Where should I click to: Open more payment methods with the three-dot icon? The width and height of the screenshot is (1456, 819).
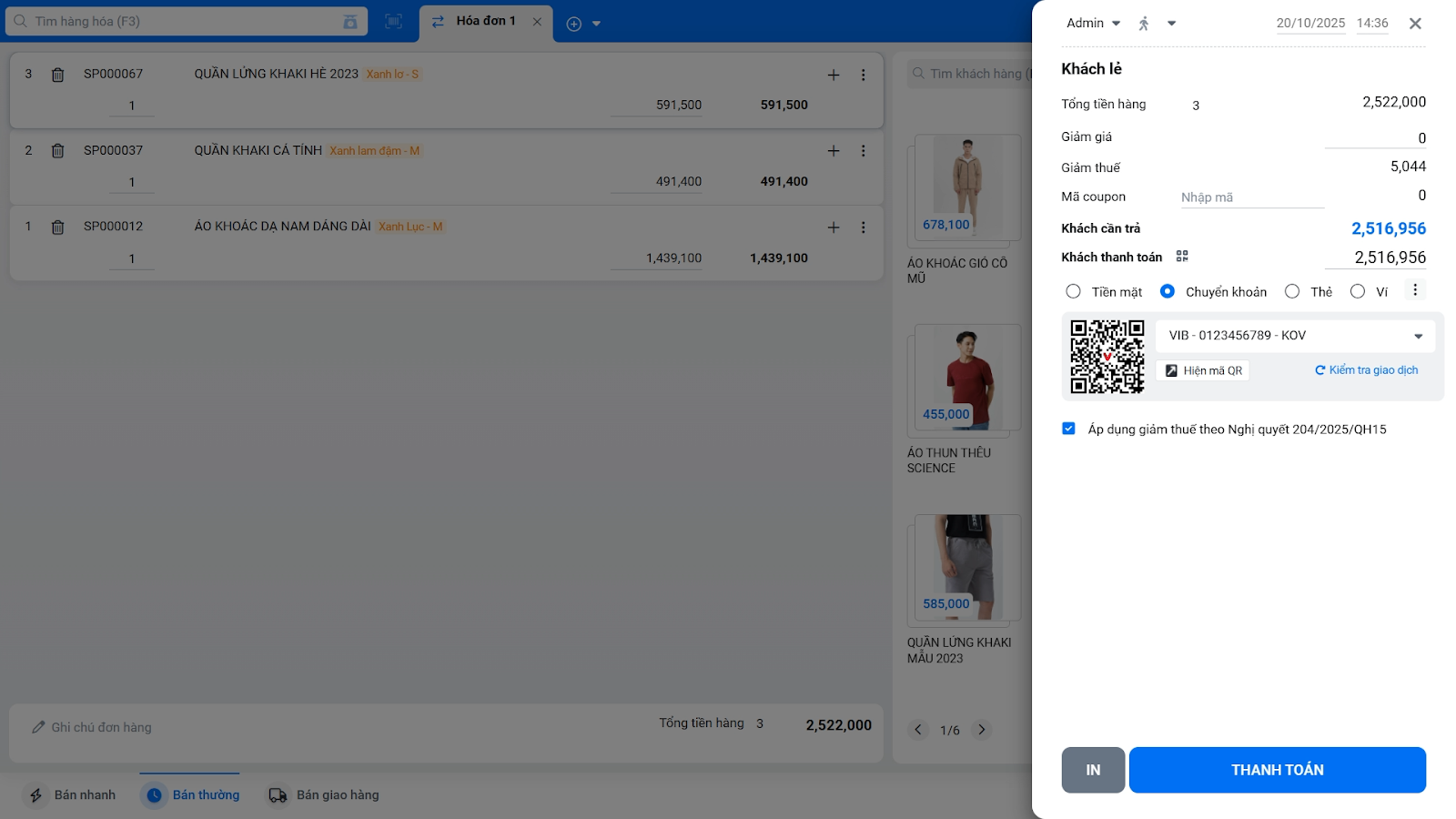1415,290
